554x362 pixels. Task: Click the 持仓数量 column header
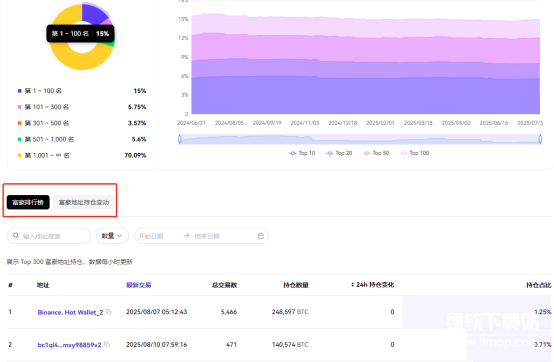[296, 285]
